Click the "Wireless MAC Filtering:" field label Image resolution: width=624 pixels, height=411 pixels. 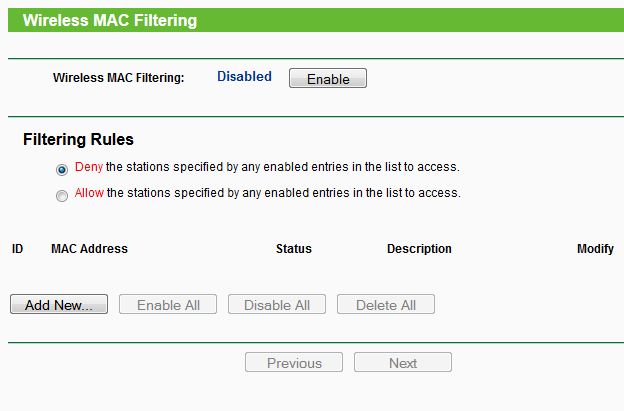(x=118, y=77)
